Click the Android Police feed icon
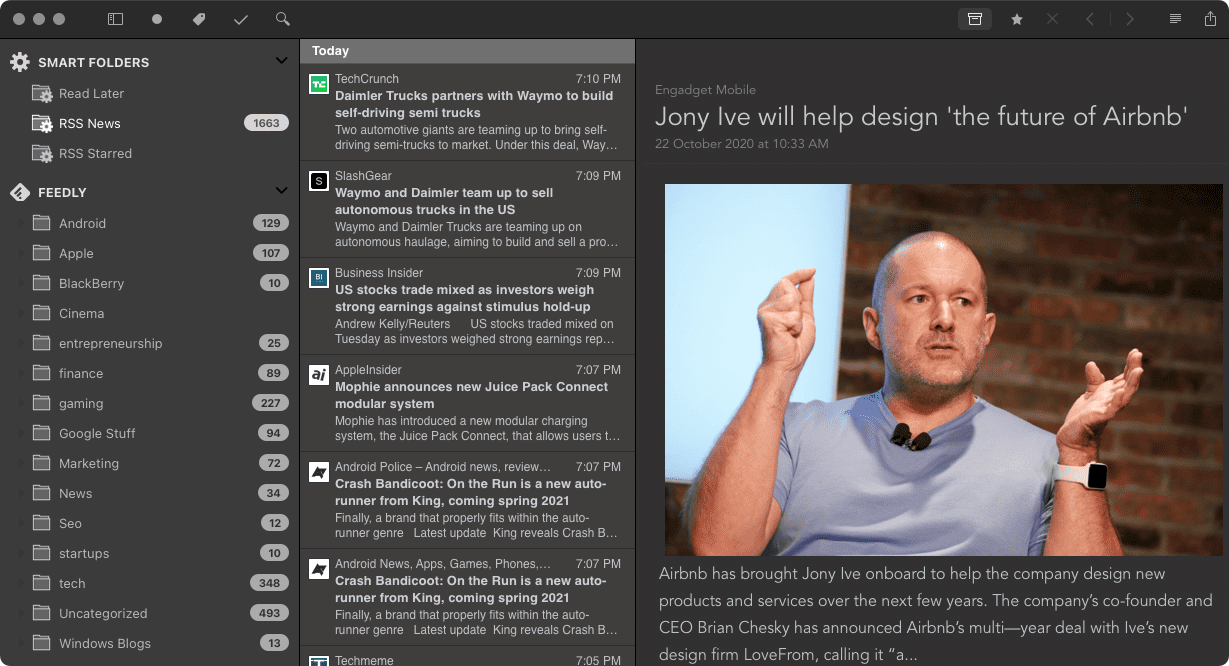1229x666 pixels. click(x=319, y=472)
